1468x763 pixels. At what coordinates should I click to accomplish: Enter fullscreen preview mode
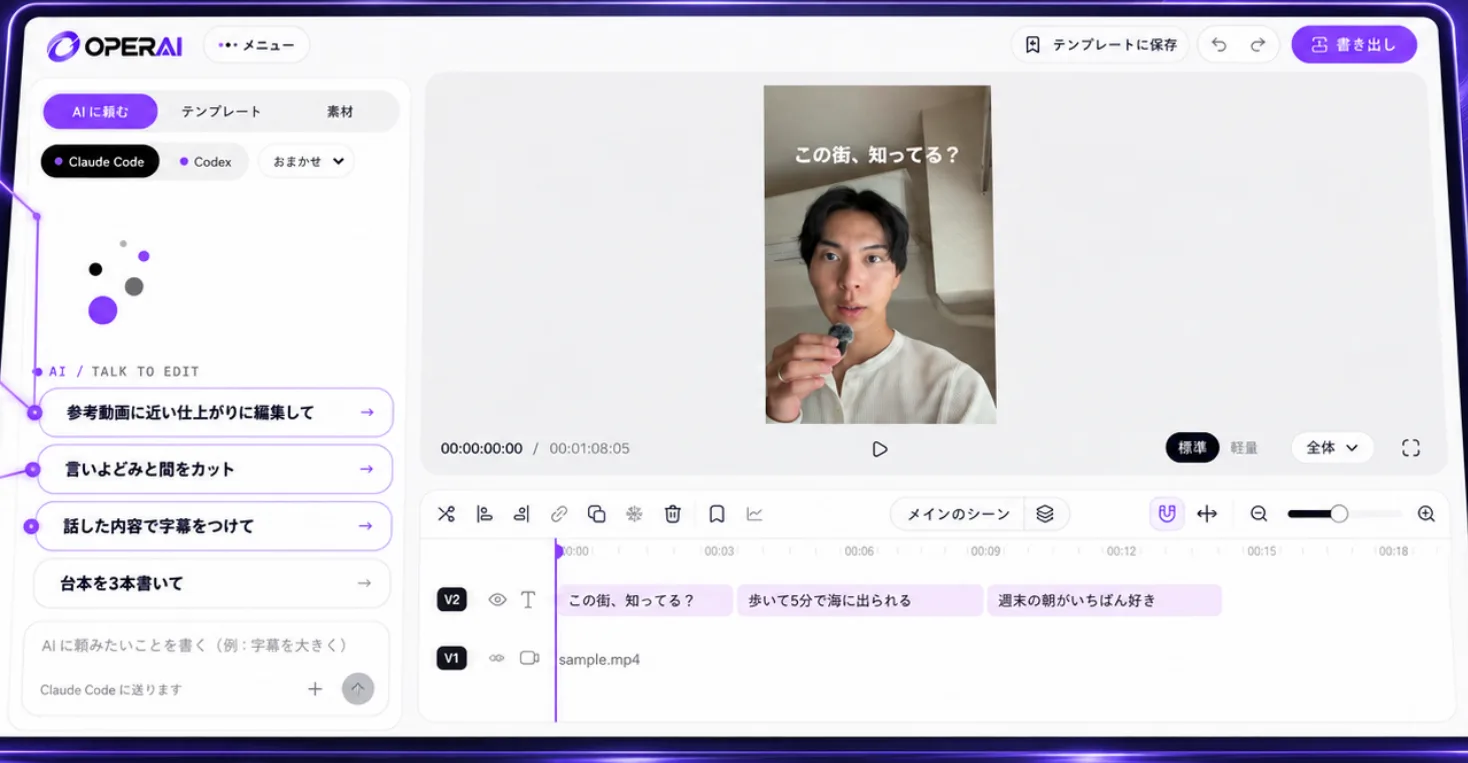tap(1411, 448)
